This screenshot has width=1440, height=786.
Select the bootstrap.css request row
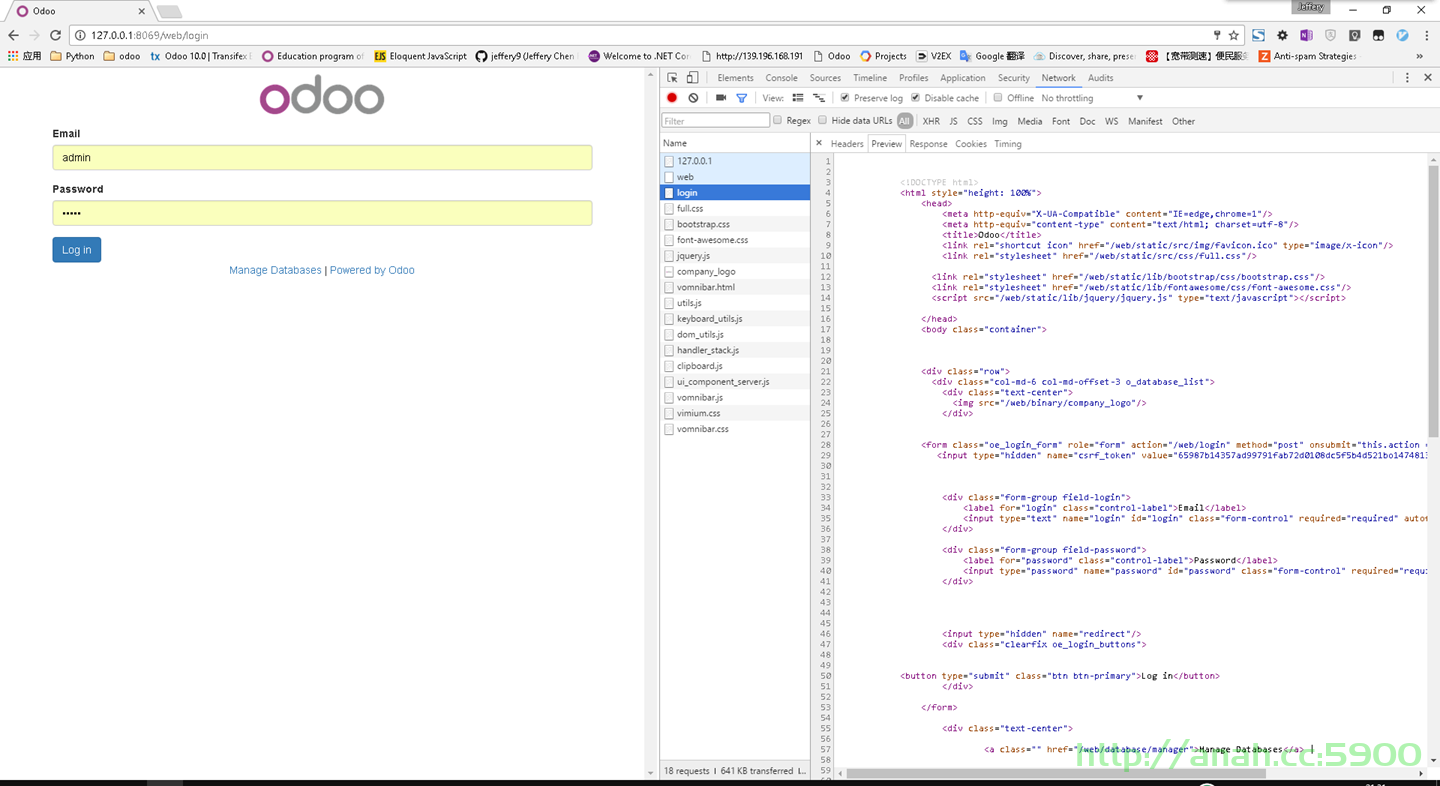point(735,224)
